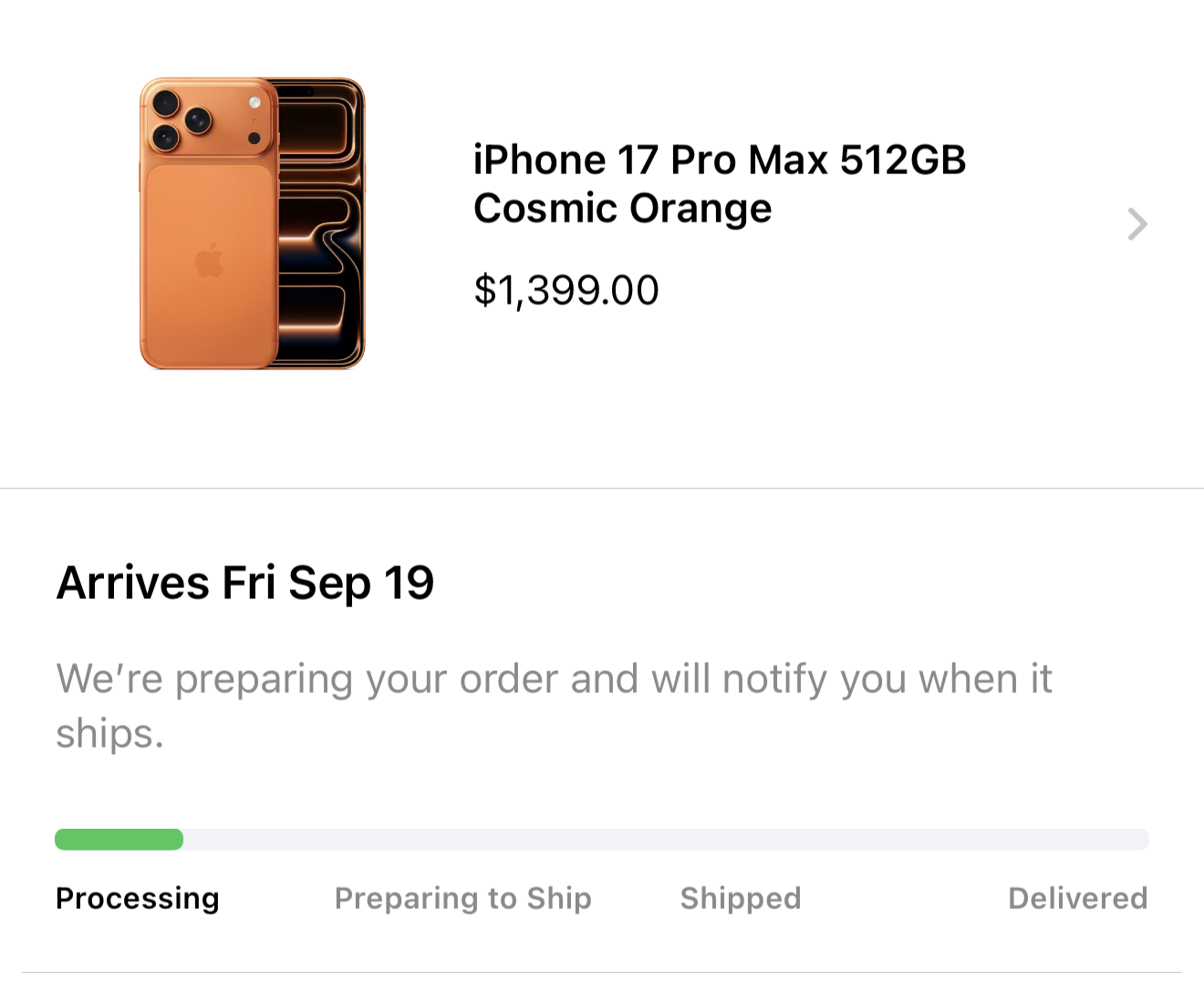Tap the Arrives Fri Sep 19 heading

pyautogui.click(x=244, y=583)
